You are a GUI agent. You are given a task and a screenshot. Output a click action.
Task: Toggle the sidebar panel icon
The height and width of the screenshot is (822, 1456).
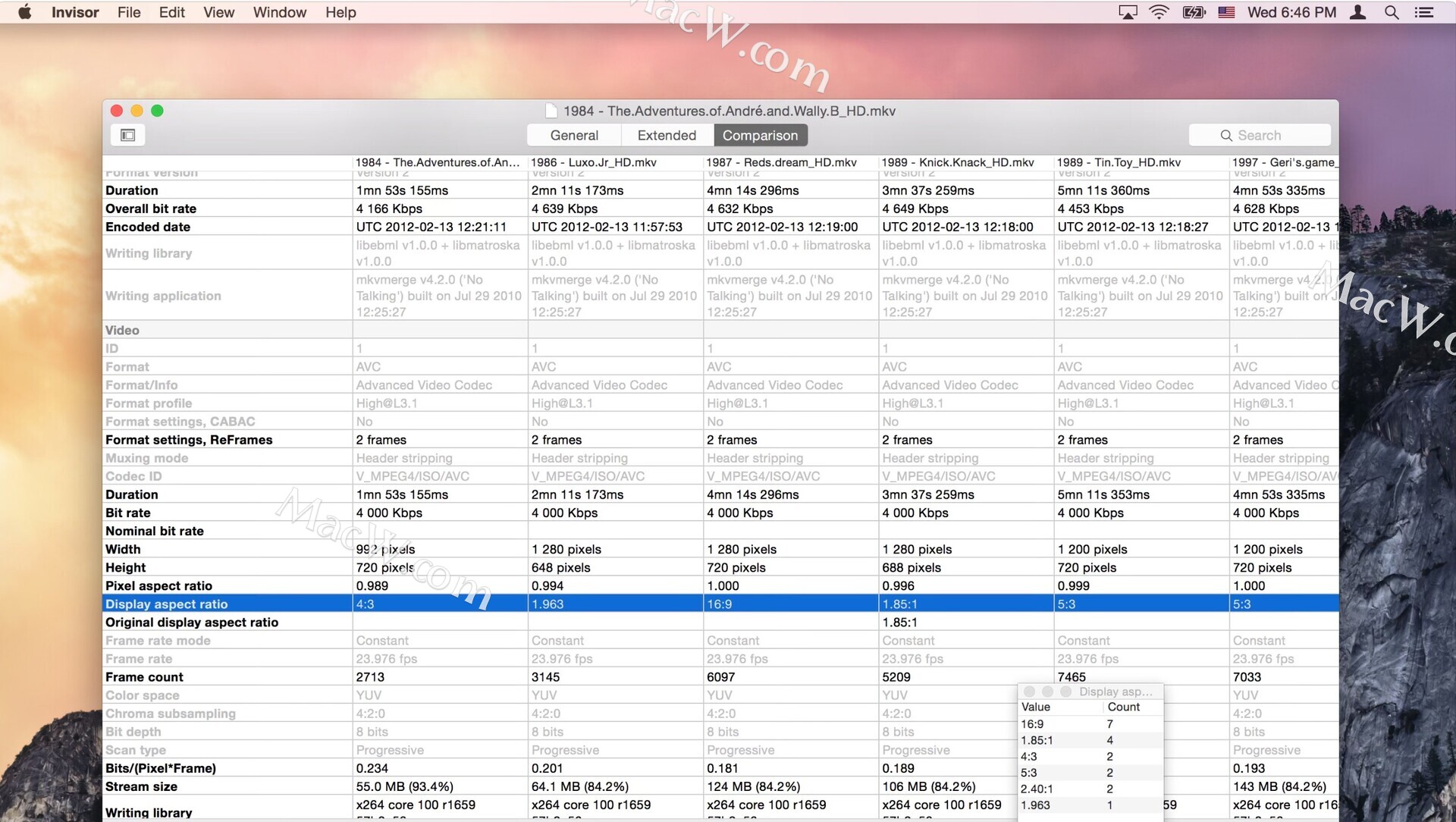[127, 135]
